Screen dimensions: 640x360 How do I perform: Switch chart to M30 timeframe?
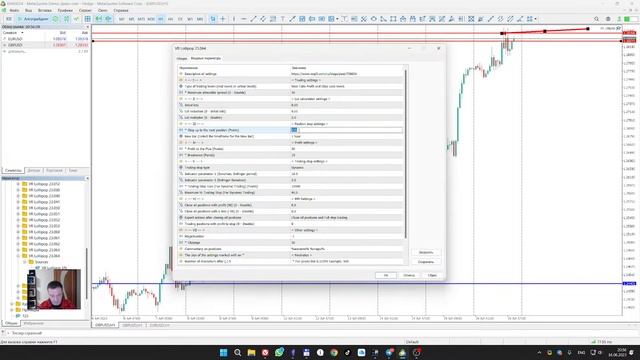151,19
